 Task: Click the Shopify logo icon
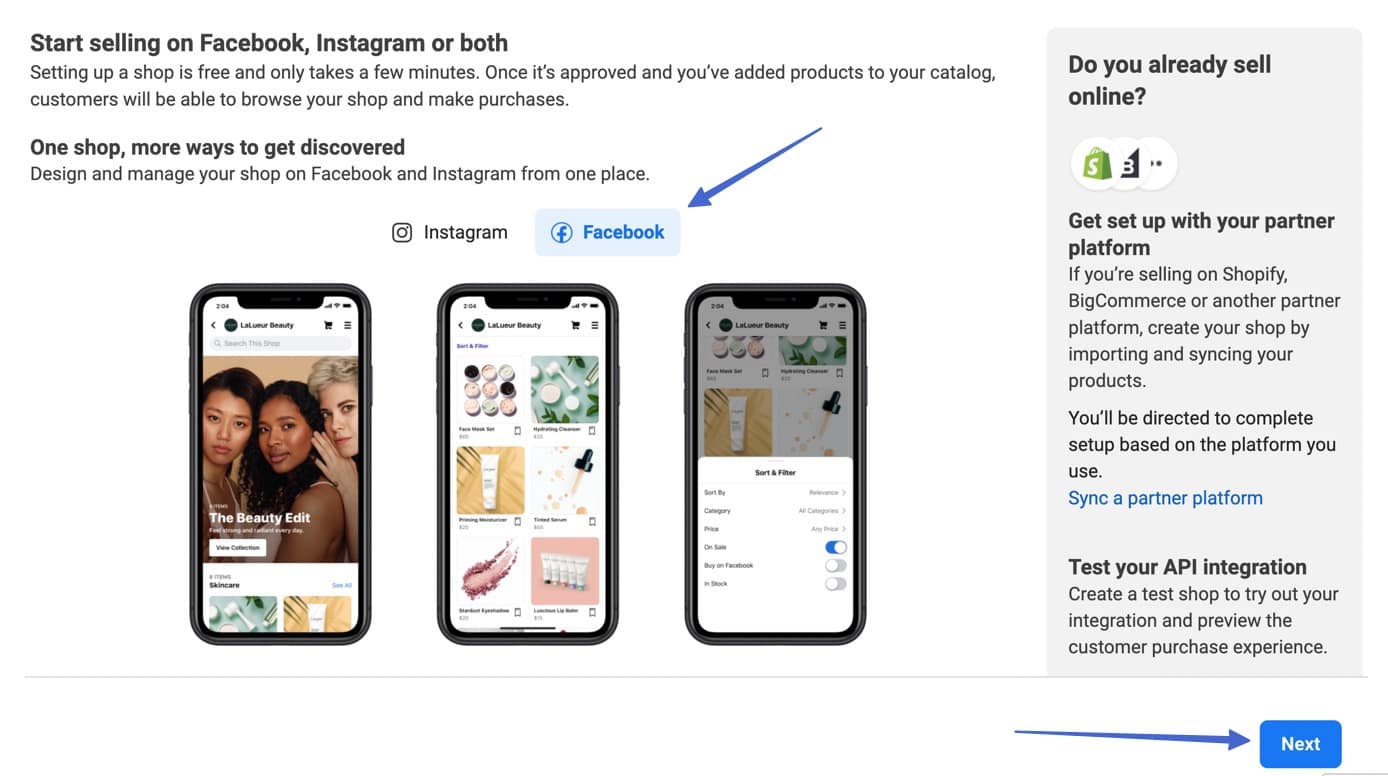coord(1097,164)
